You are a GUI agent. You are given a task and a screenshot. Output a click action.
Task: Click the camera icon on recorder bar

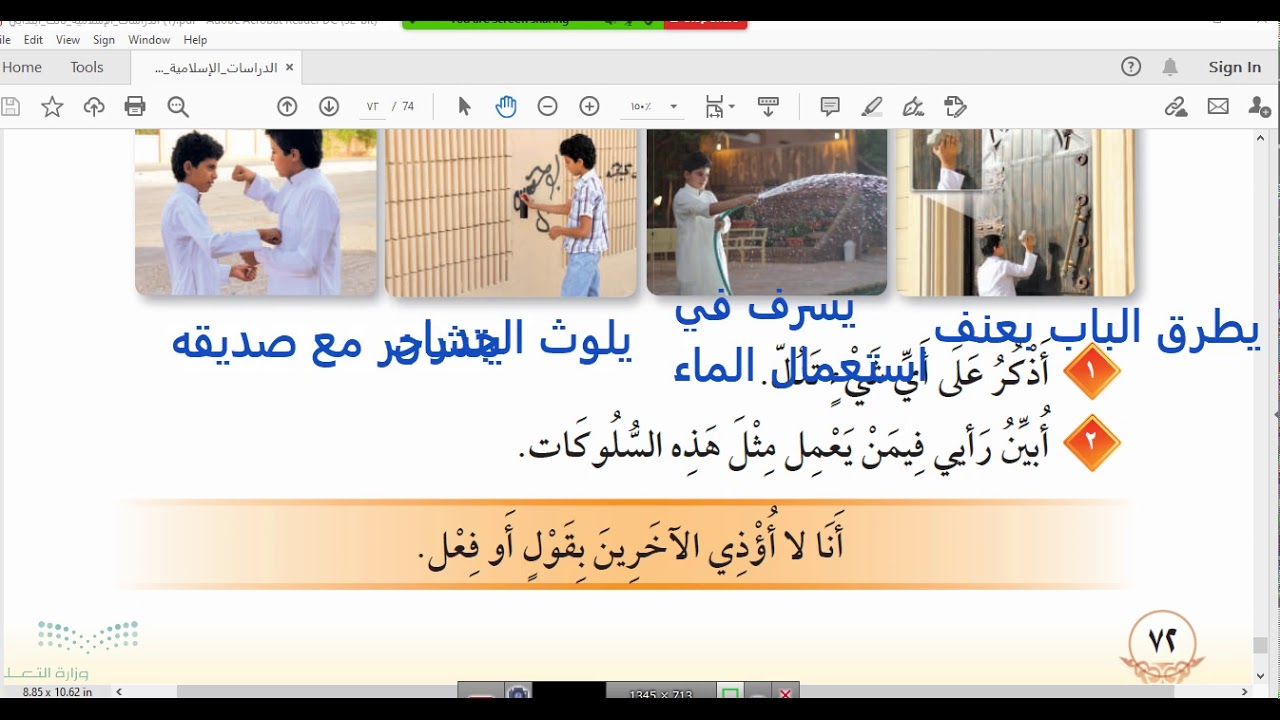coord(518,693)
